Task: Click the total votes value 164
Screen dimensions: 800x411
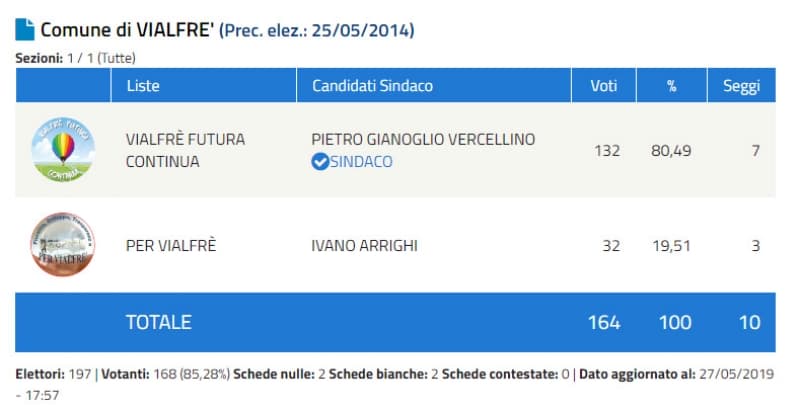Action: click(x=603, y=322)
